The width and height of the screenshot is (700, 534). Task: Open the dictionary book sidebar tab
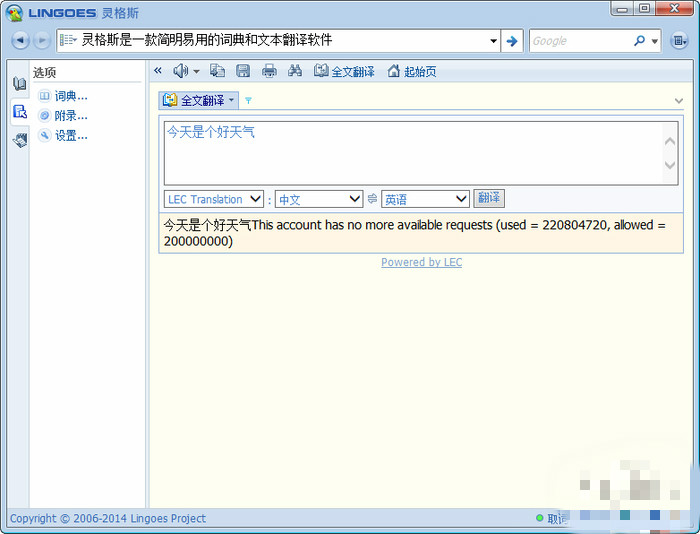click(x=19, y=83)
